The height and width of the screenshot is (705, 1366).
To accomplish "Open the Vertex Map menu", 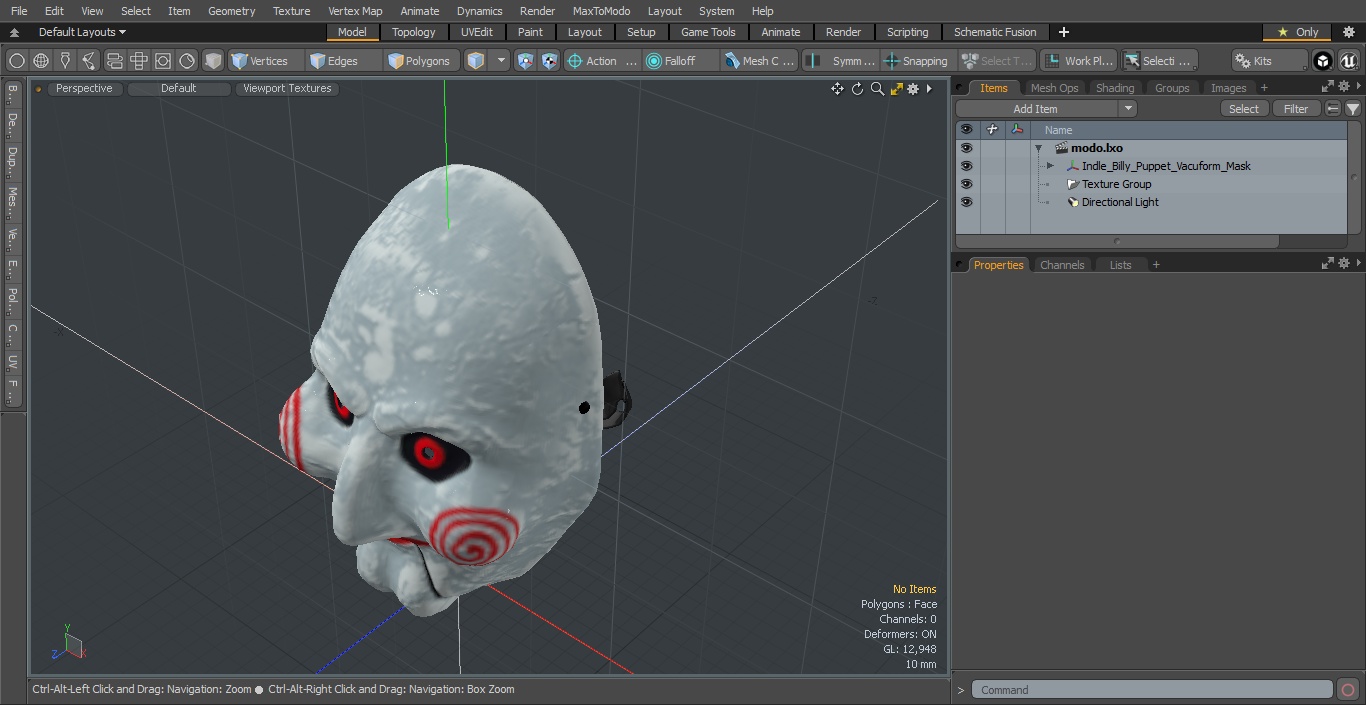I will click(355, 11).
